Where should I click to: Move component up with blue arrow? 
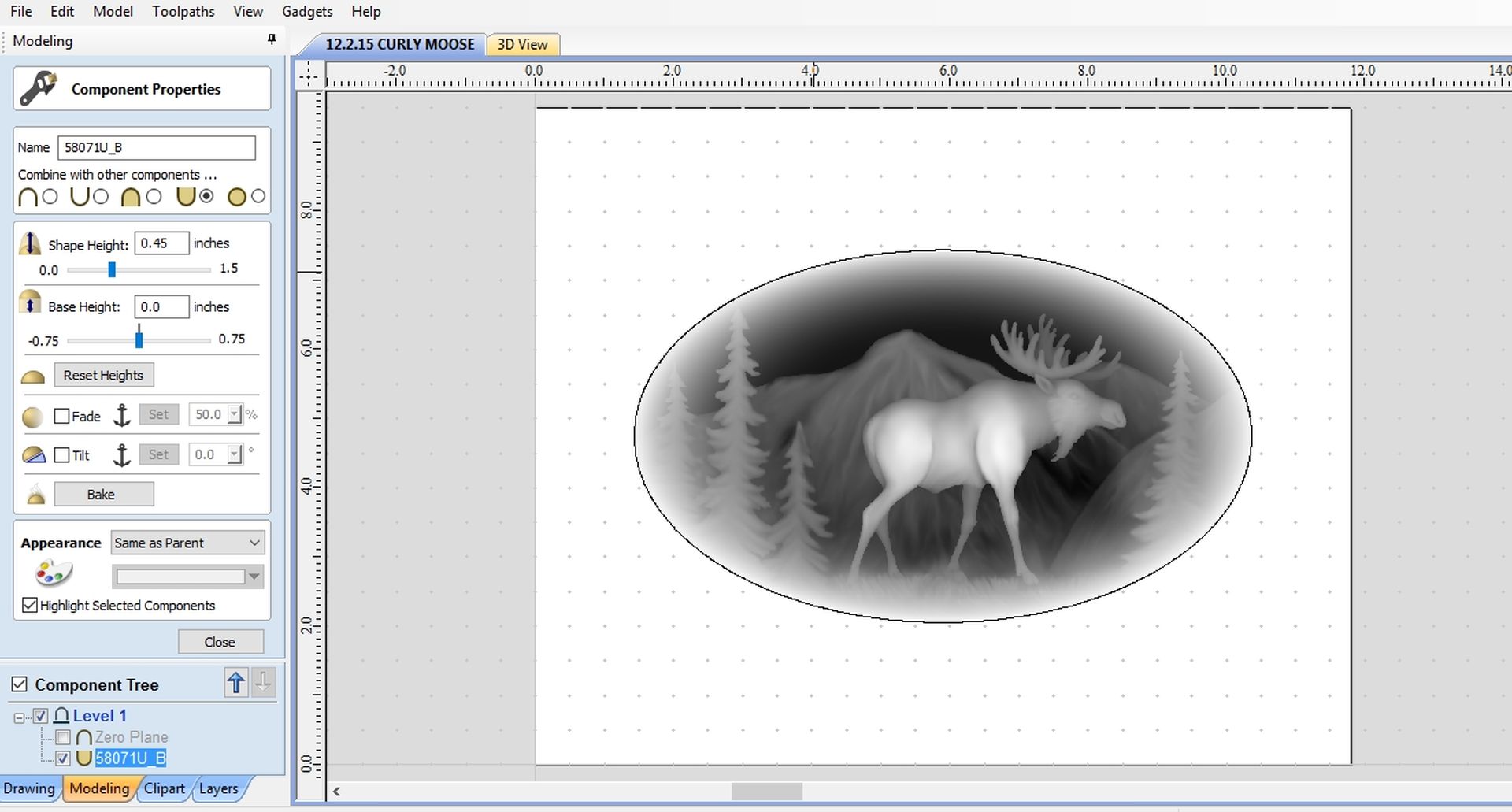[x=235, y=683]
